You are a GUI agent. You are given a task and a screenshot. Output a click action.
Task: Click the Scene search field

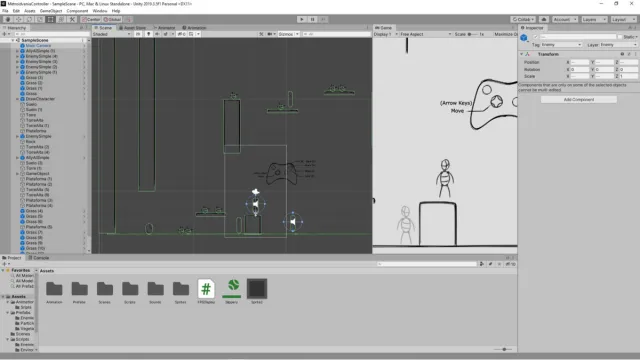(x=336, y=34)
